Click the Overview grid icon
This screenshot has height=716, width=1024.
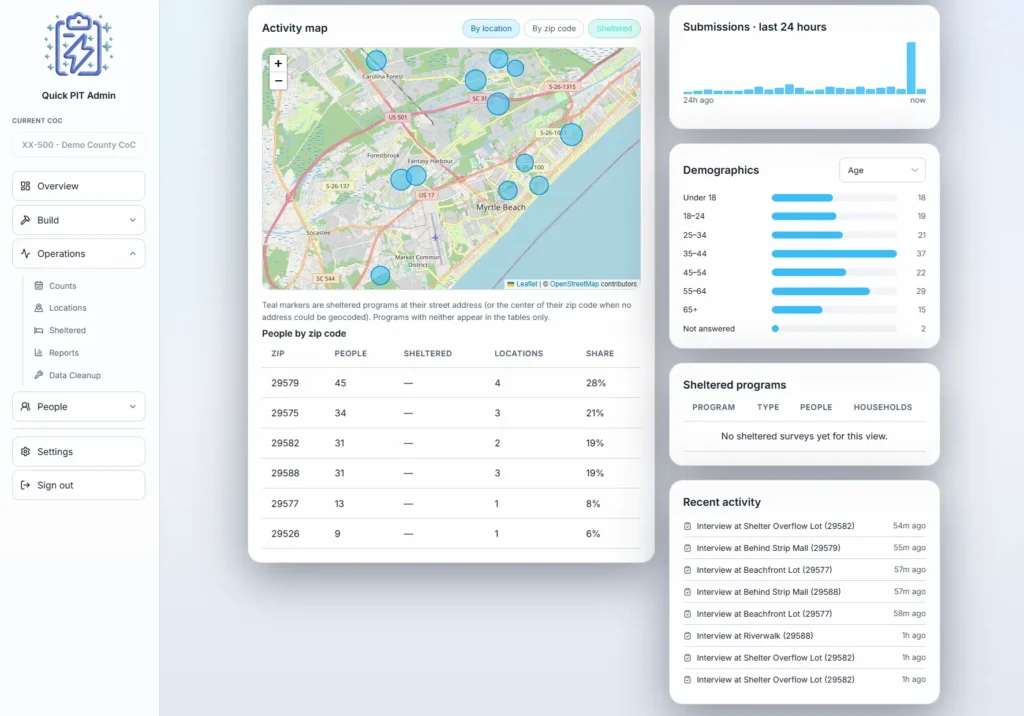pyautogui.click(x=25, y=186)
